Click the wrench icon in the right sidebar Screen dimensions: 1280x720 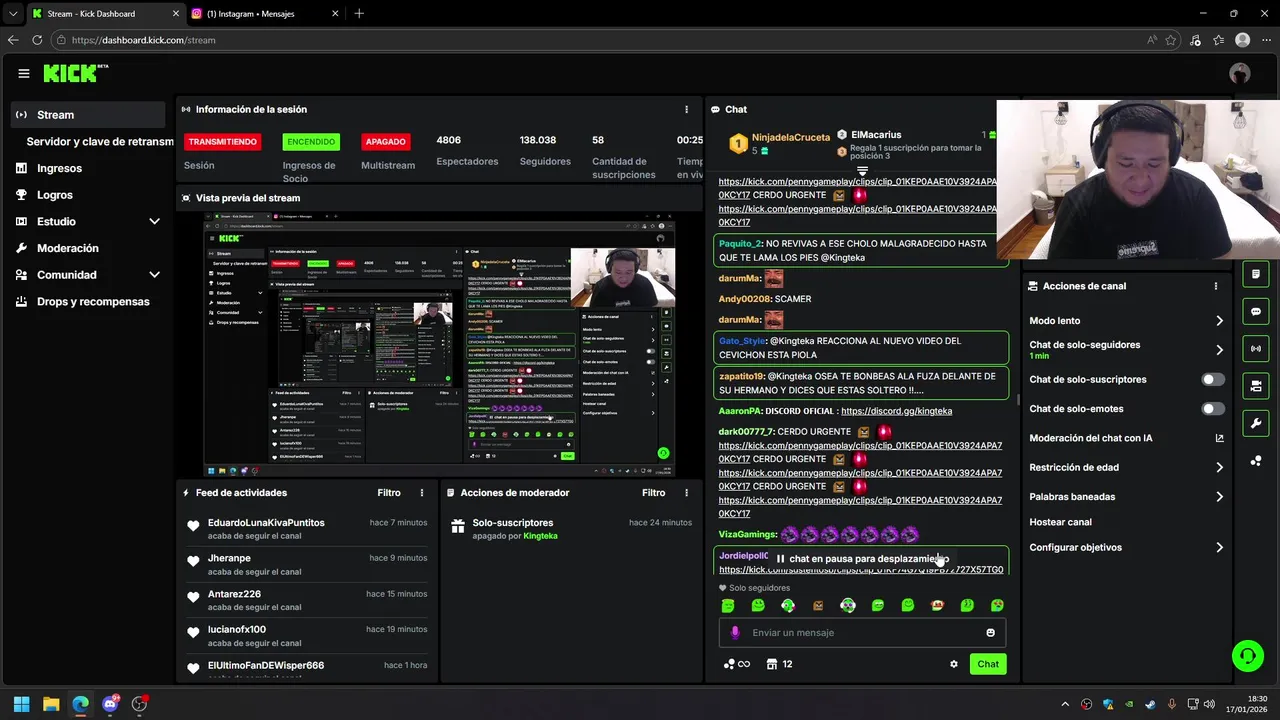pos(1256,423)
